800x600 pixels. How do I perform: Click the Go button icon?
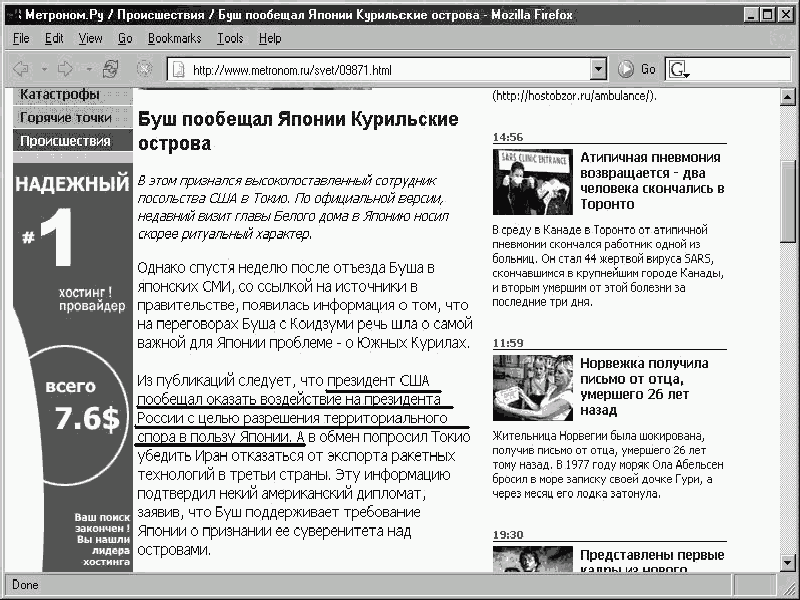coord(627,69)
